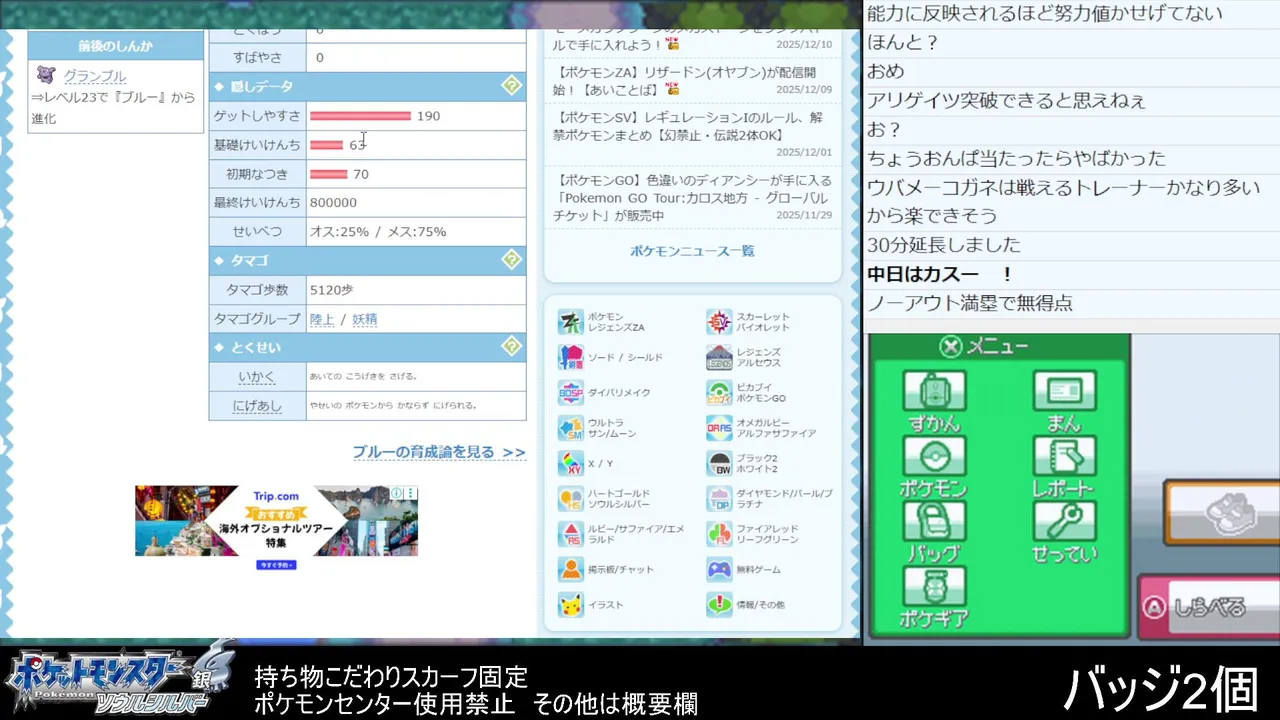1280x720 pixels.
Task: Click chat comment 中日はカスー
Action: (x=940, y=274)
